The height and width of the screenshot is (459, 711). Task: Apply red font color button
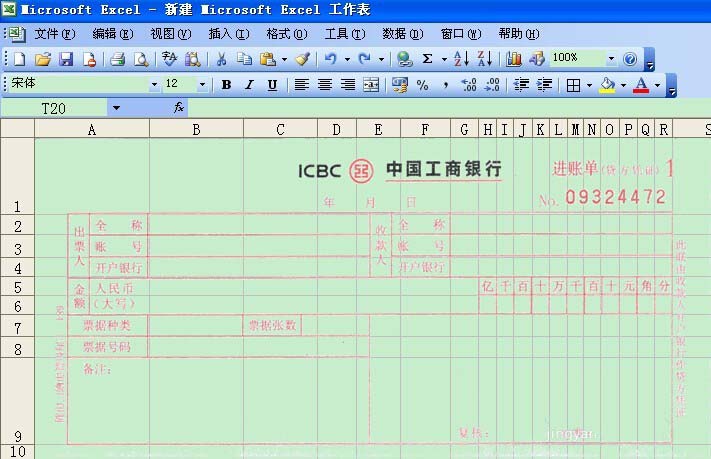click(641, 85)
